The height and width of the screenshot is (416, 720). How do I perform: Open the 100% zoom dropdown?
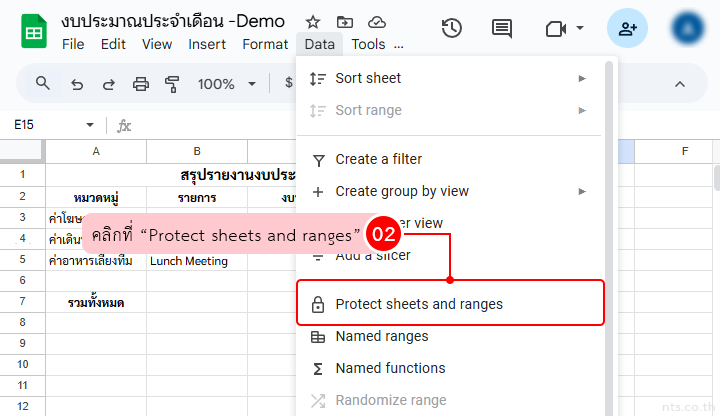pos(226,84)
